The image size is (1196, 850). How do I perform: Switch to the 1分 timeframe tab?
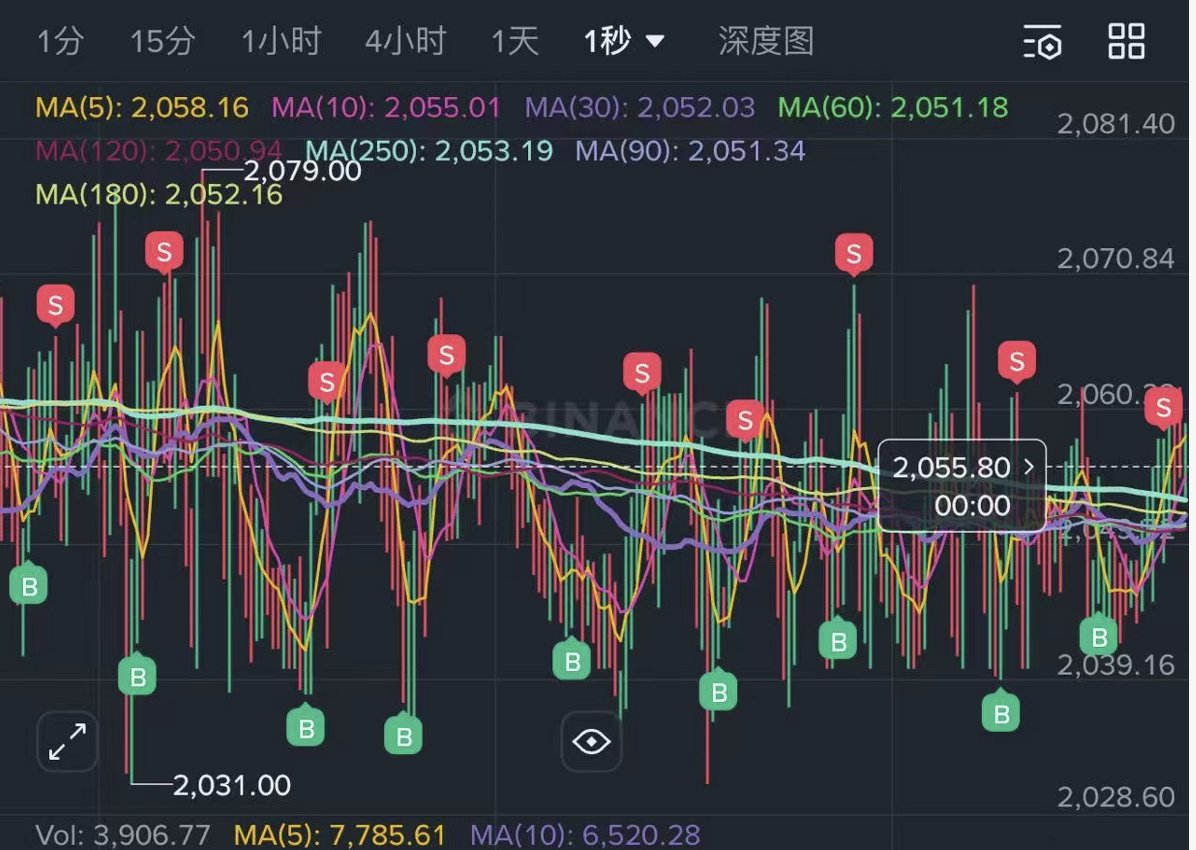(x=60, y=42)
